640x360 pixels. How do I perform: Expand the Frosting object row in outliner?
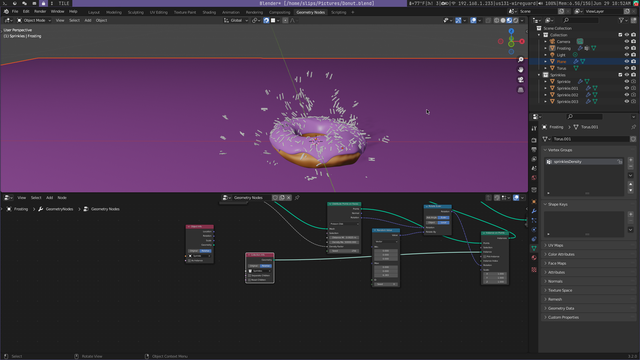pos(546,48)
